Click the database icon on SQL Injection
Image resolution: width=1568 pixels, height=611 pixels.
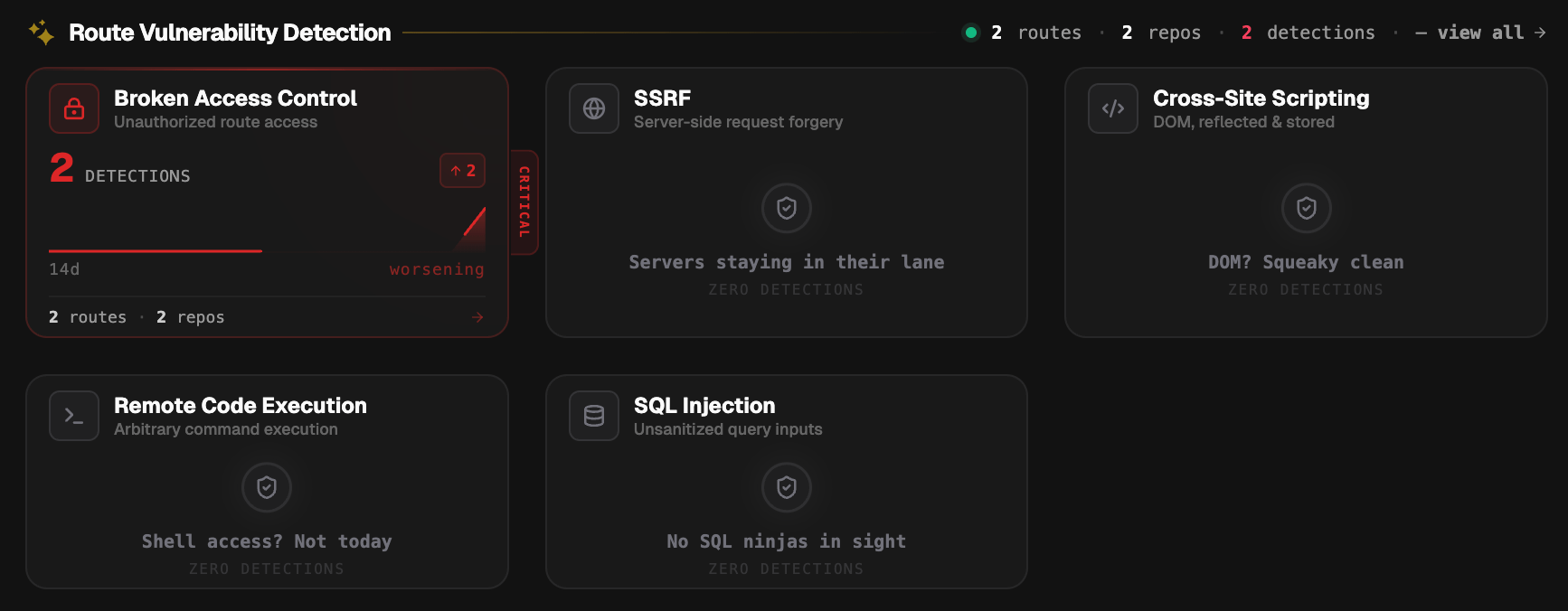pos(594,416)
